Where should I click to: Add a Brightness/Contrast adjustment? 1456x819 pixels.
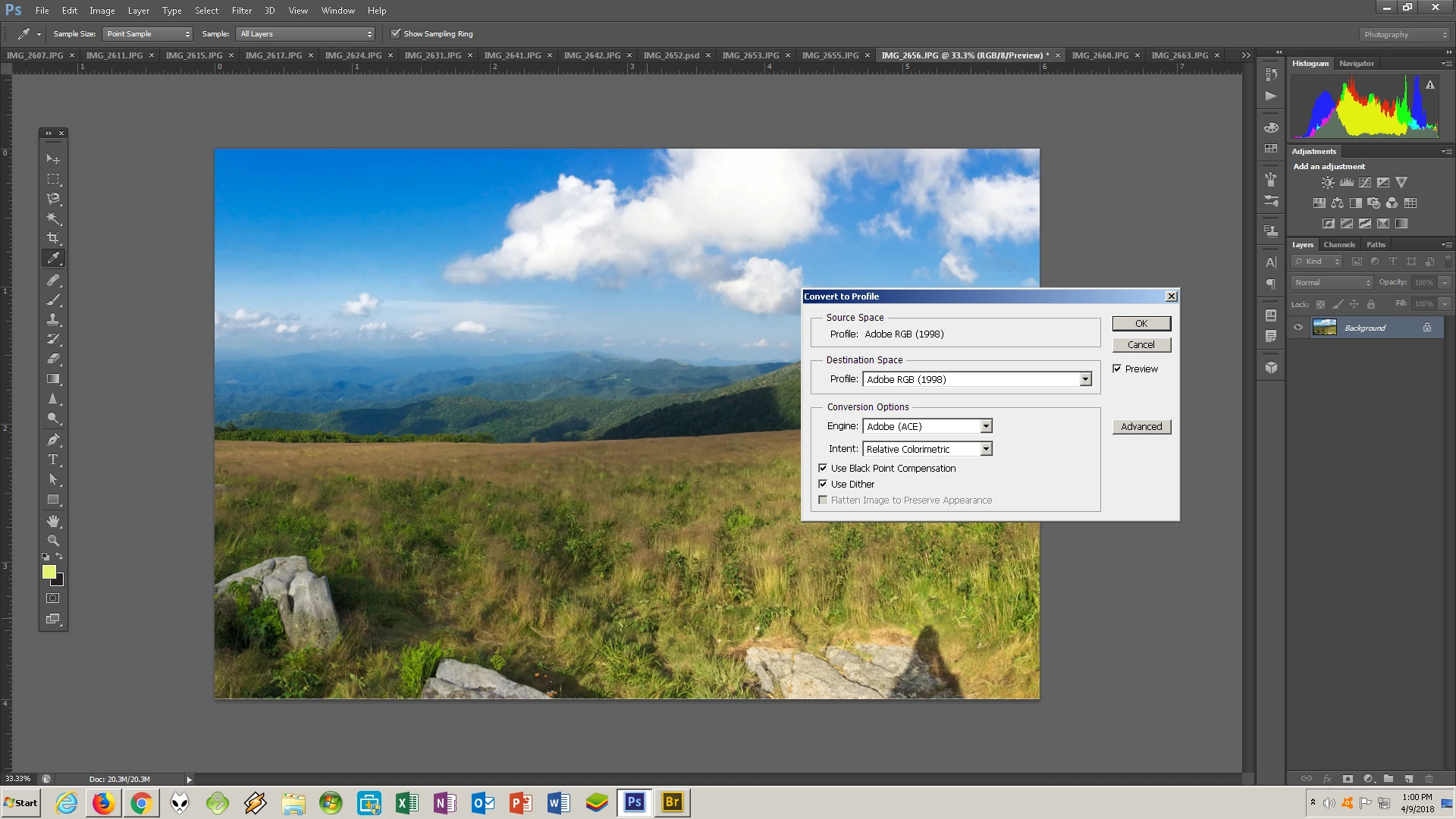(1328, 183)
